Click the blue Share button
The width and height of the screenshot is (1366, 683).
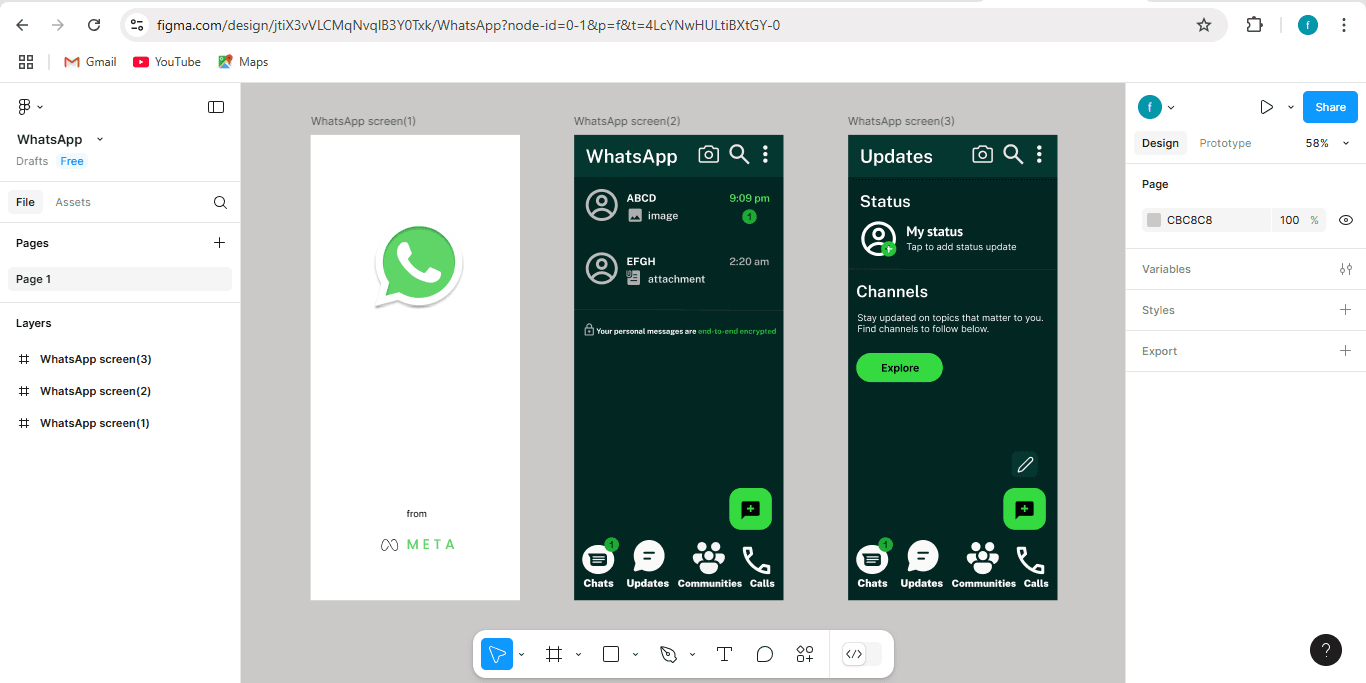(1330, 107)
